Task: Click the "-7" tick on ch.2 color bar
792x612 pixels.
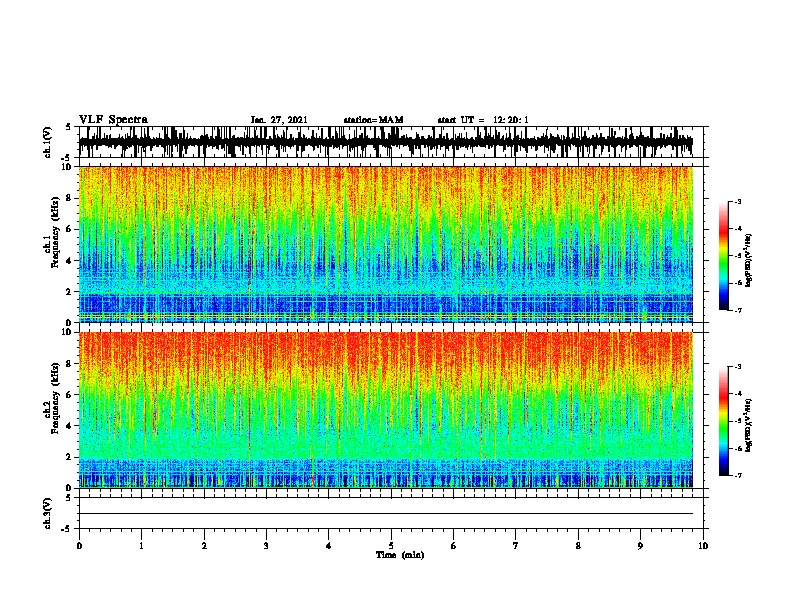Action: pyautogui.click(x=737, y=475)
